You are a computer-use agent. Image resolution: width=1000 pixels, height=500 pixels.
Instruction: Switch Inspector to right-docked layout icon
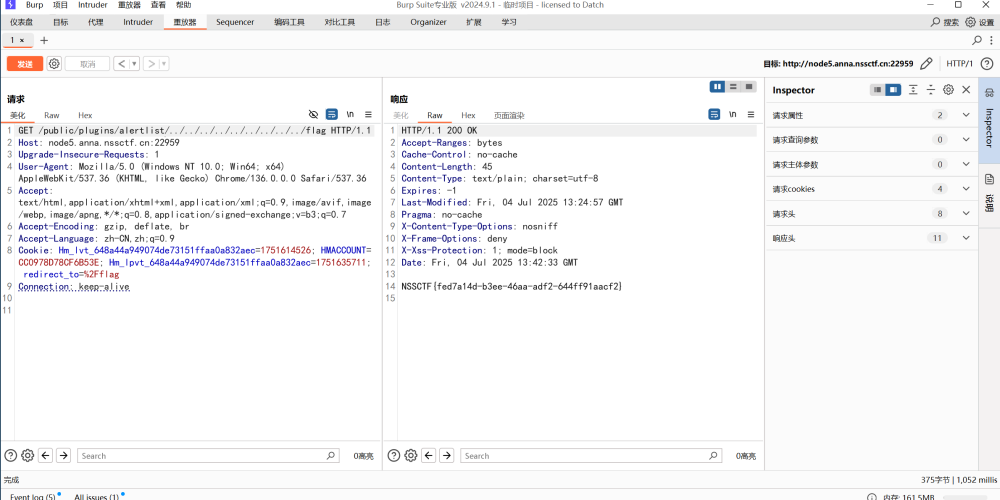pyautogui.click(x=893, y=90)
